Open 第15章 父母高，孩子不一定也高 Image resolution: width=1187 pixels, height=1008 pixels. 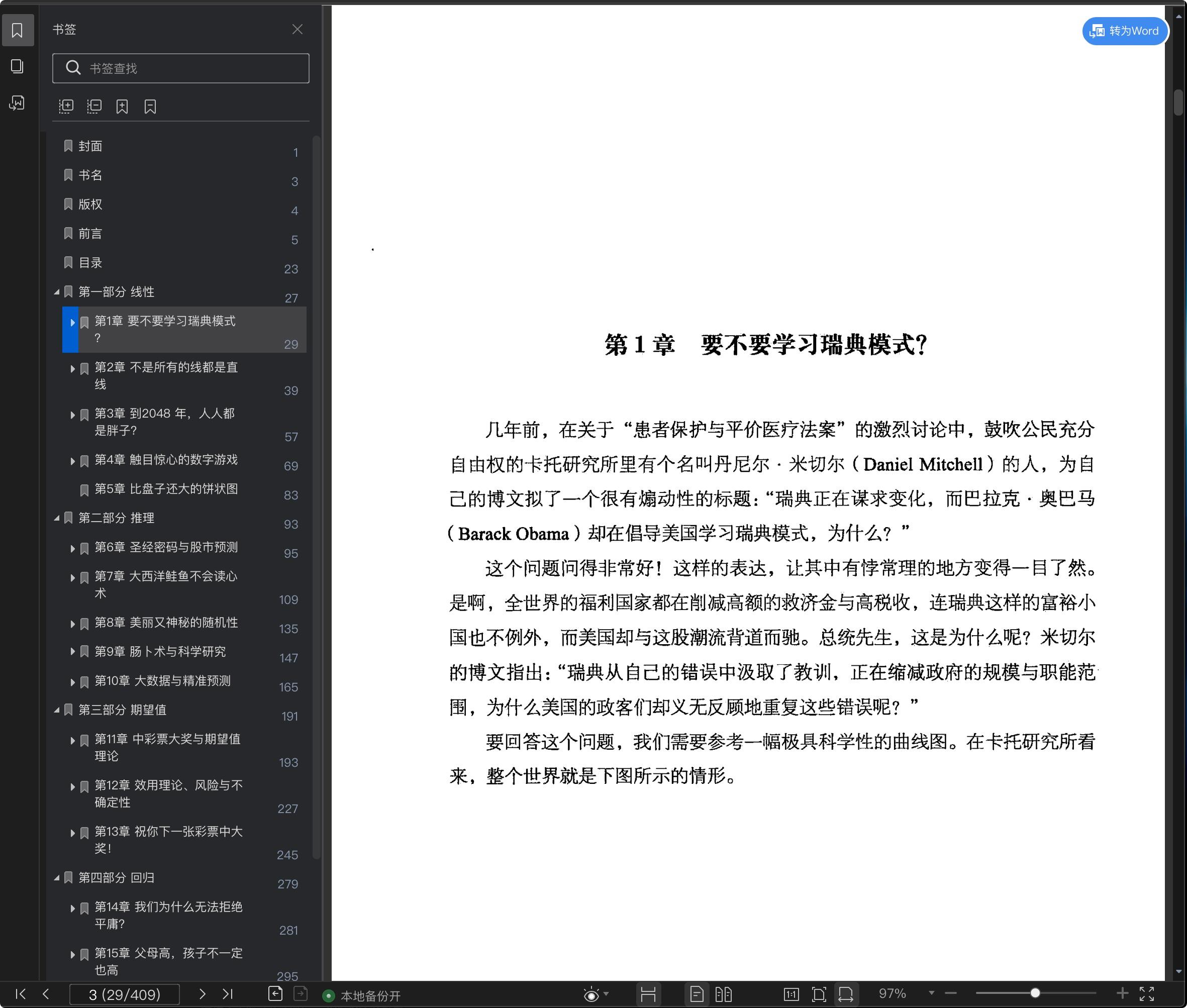[x=168, y=962]
